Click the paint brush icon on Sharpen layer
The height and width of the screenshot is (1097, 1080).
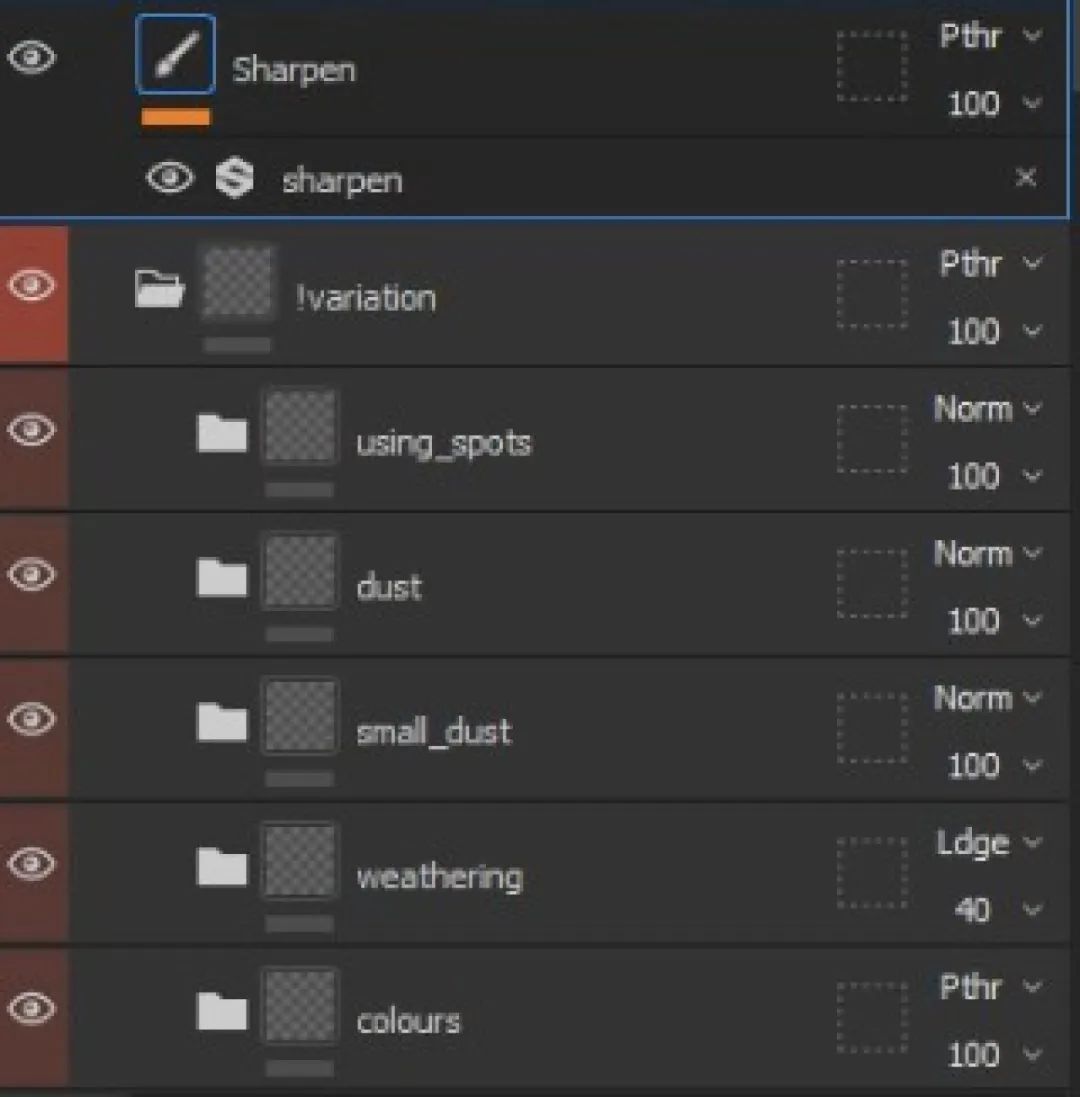pos(175,56)
